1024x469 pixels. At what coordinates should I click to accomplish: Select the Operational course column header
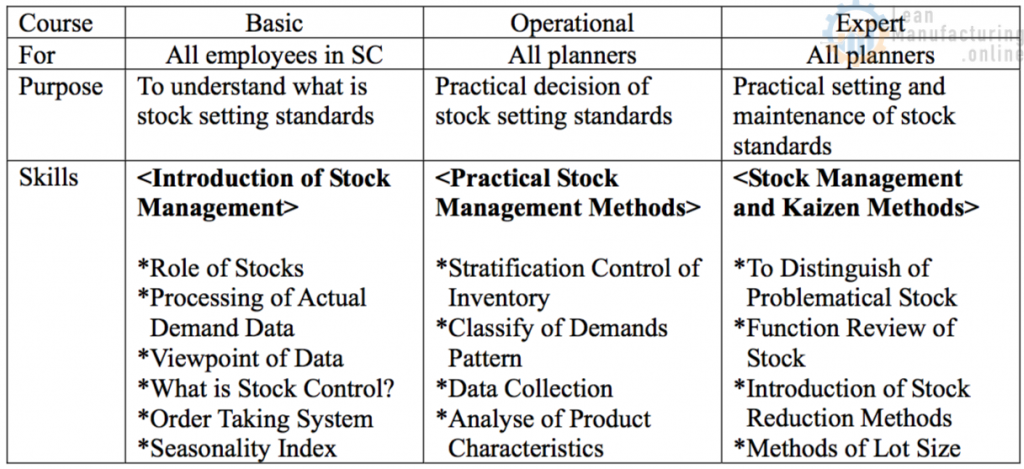pyautogui.click(x=572, y=24)
